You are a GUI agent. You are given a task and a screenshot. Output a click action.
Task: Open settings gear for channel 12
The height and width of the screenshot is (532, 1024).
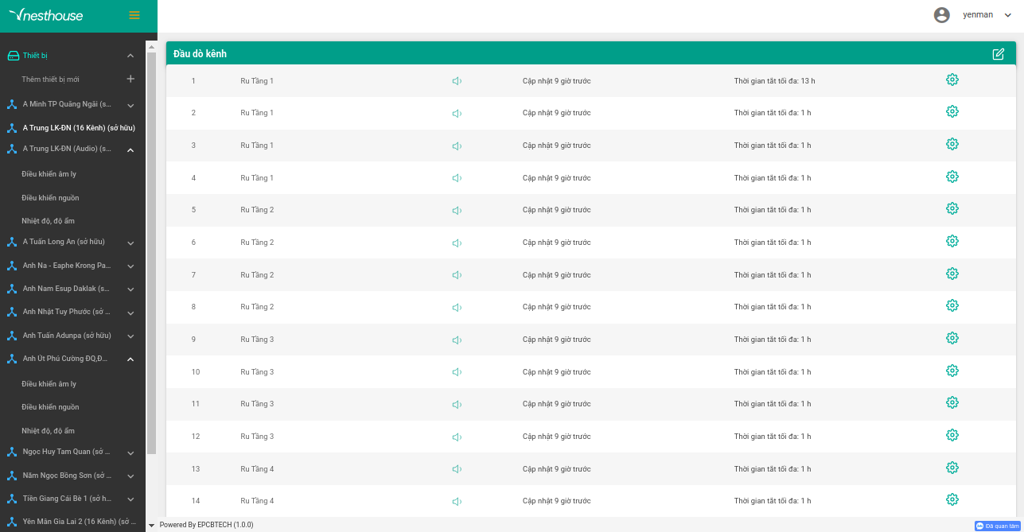(x=952, y=435)
